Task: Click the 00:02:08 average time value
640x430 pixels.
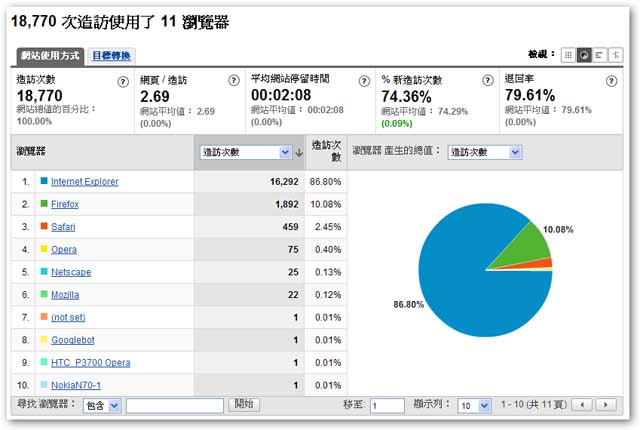Action: (x=281, y=95)
